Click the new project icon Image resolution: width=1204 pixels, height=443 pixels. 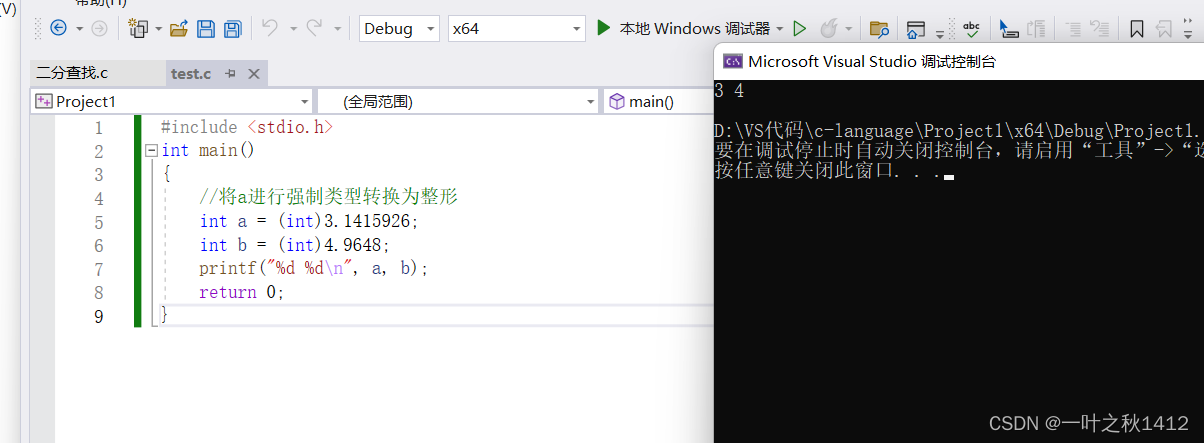click(139, 28)
